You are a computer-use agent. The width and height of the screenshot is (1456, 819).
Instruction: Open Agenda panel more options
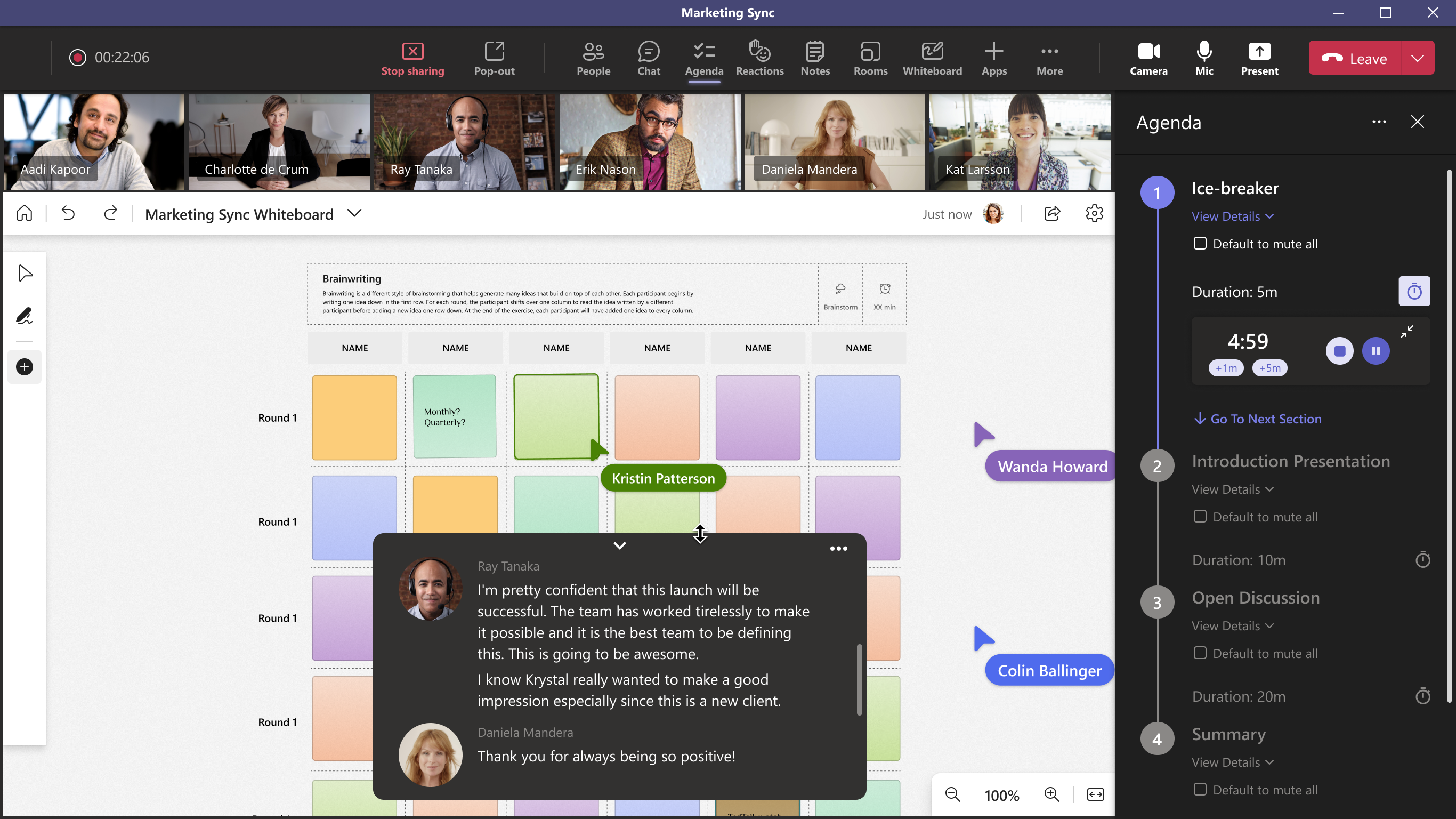pyautogui.click(x=1379, y=122)
